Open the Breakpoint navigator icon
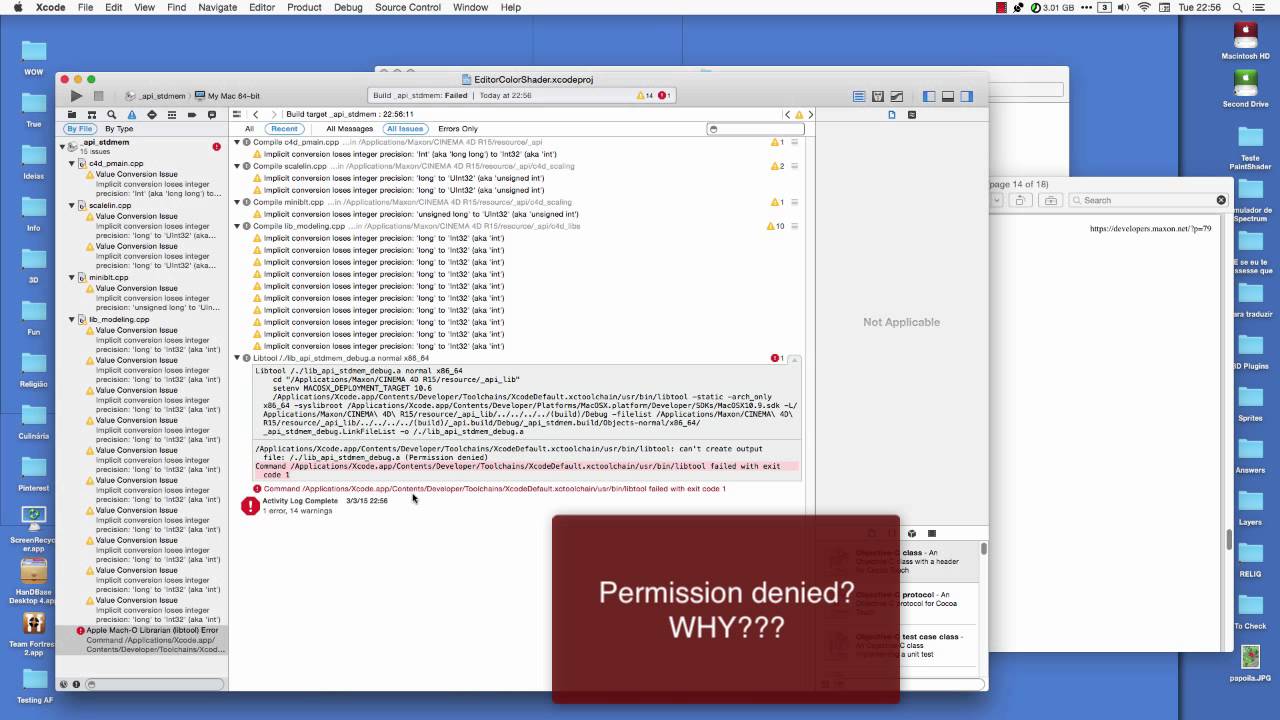Screen dimensions: 1280x720 191,115
